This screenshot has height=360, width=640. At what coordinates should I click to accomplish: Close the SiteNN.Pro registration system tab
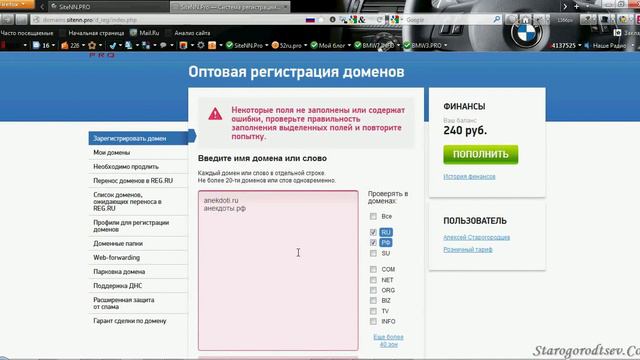pos(285,7)
